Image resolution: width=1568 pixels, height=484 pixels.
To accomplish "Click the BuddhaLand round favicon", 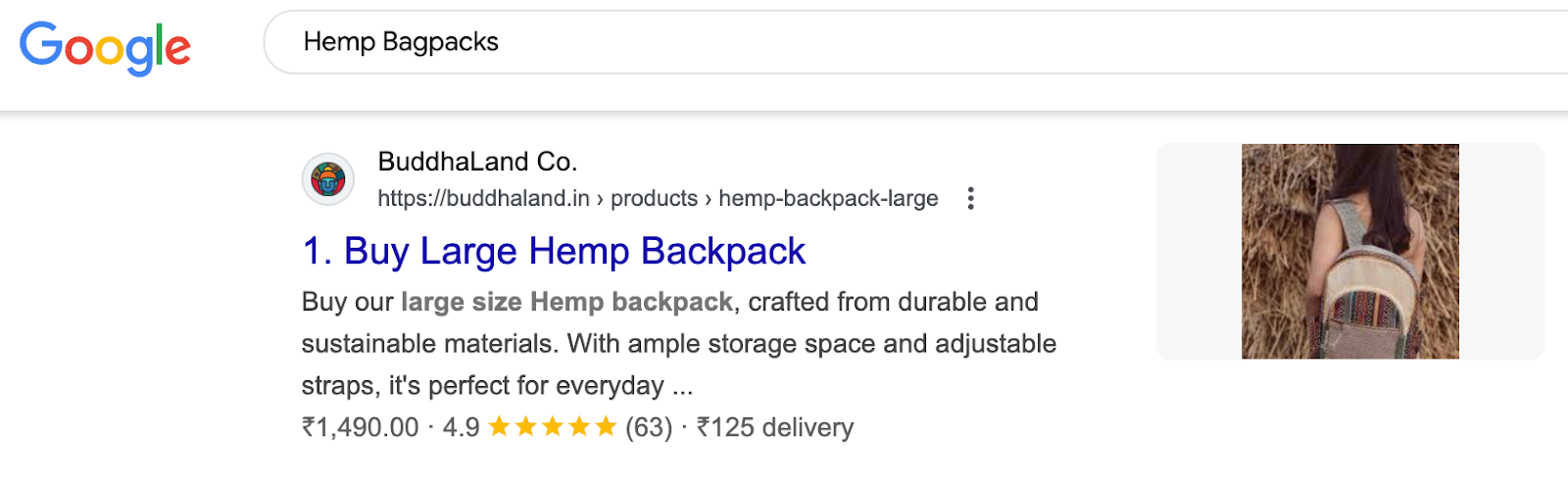I will click(327, 179).
